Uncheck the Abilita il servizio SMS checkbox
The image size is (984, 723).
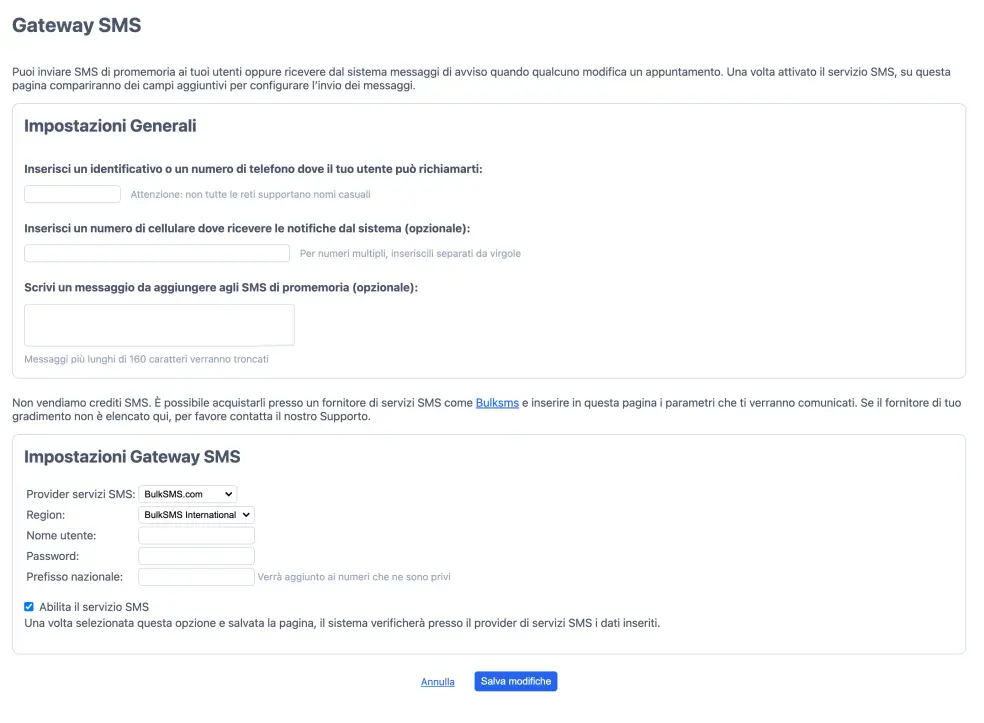(29, 607)
